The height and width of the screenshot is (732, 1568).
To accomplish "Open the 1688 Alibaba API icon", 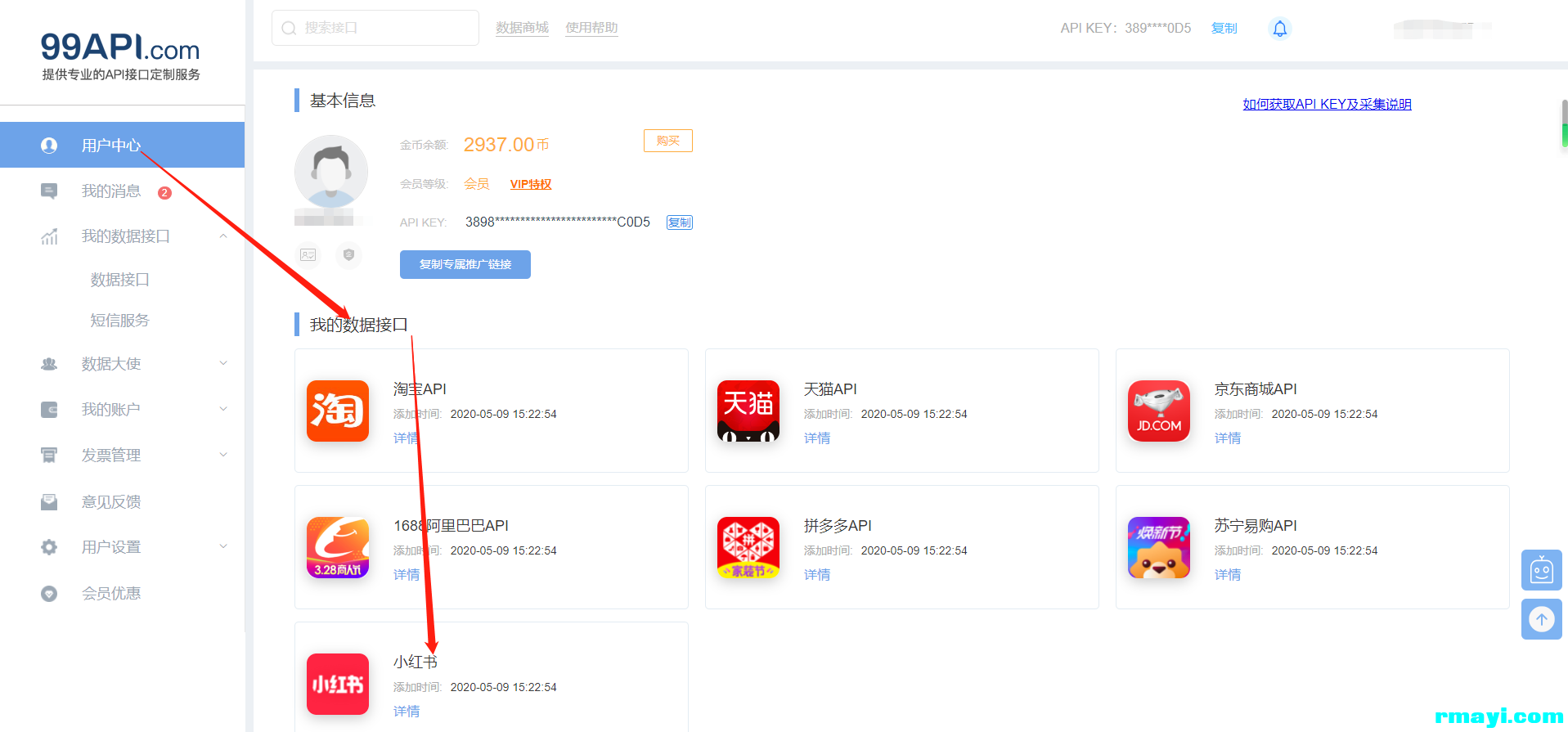I will [338, 547].
